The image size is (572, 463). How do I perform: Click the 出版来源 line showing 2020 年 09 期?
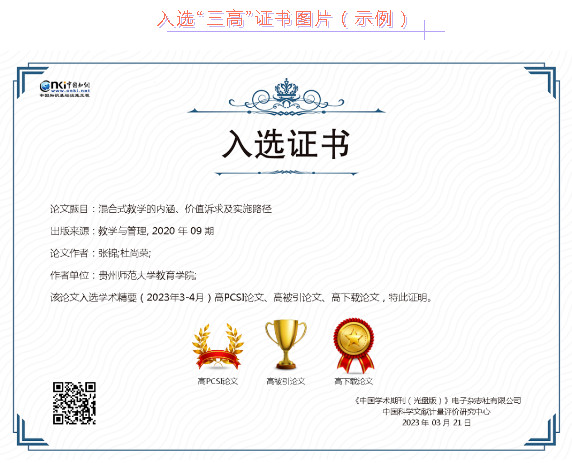[132, 231]
